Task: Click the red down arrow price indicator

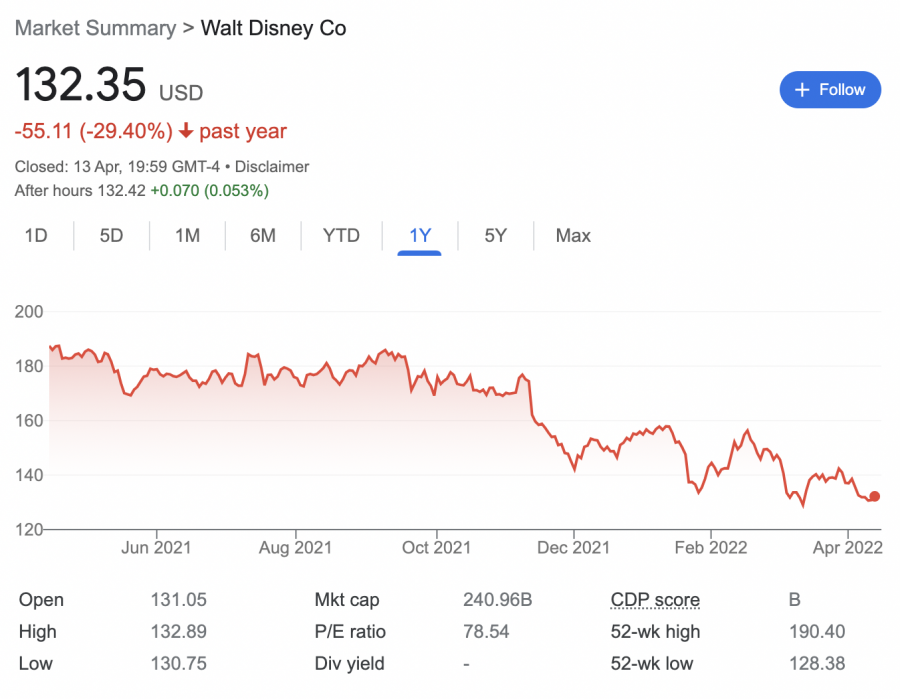Action: pyautogui.click(x=185, y=131)
